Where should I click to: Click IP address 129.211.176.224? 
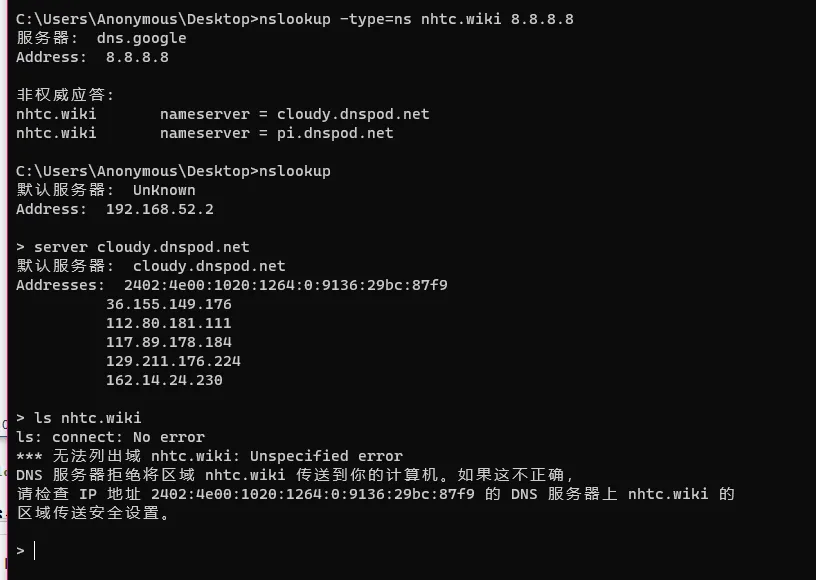point(173,361)
